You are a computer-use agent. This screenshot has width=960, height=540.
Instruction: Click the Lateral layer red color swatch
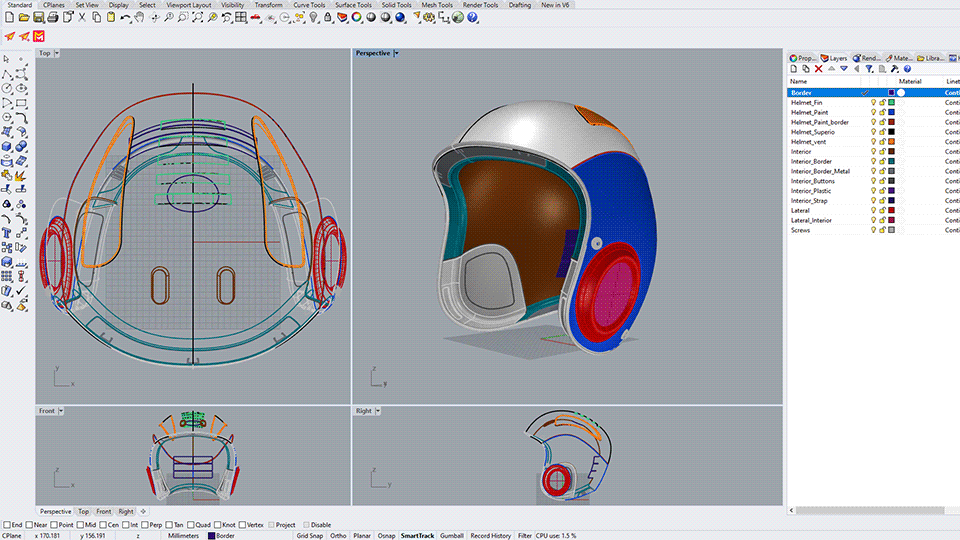(x=891, y=211)
